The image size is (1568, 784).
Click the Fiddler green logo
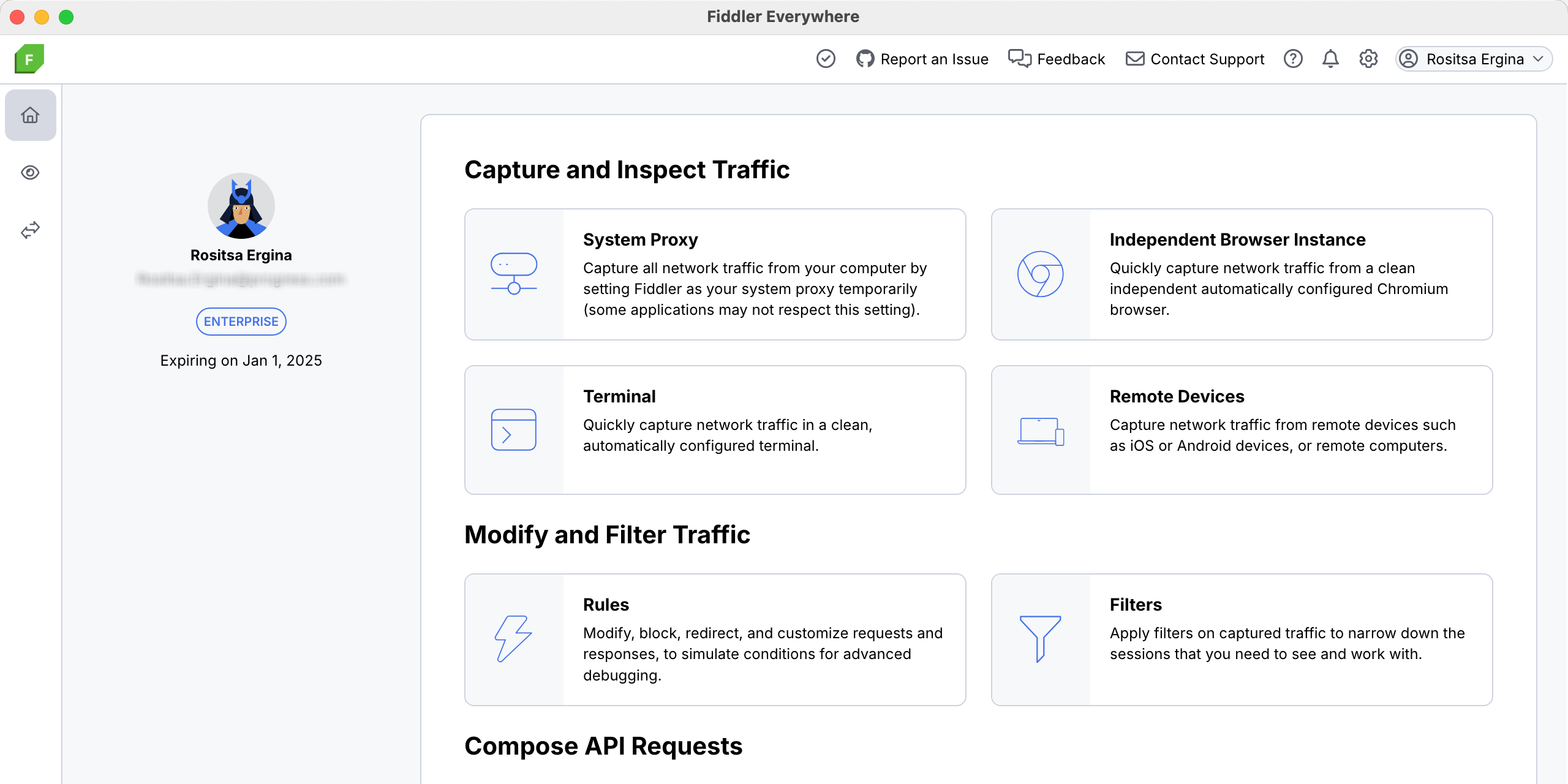(29, 59)
